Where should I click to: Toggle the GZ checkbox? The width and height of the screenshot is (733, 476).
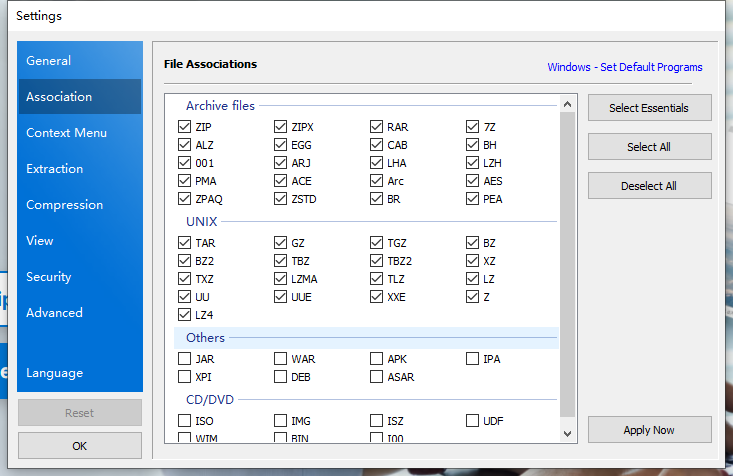(280, 243)
